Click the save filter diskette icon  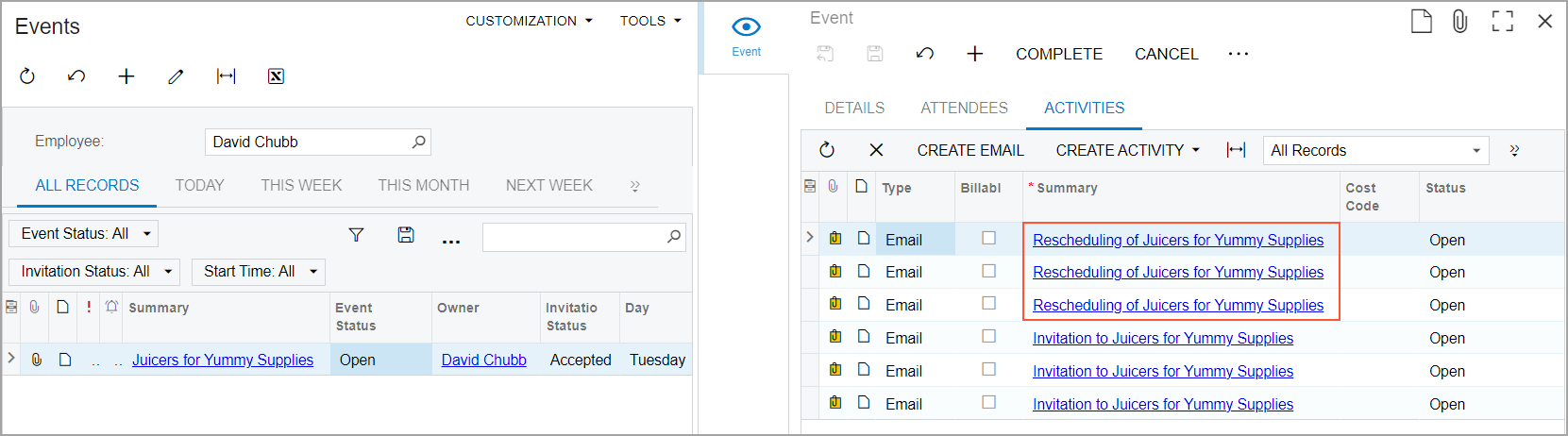coord(406,235)
